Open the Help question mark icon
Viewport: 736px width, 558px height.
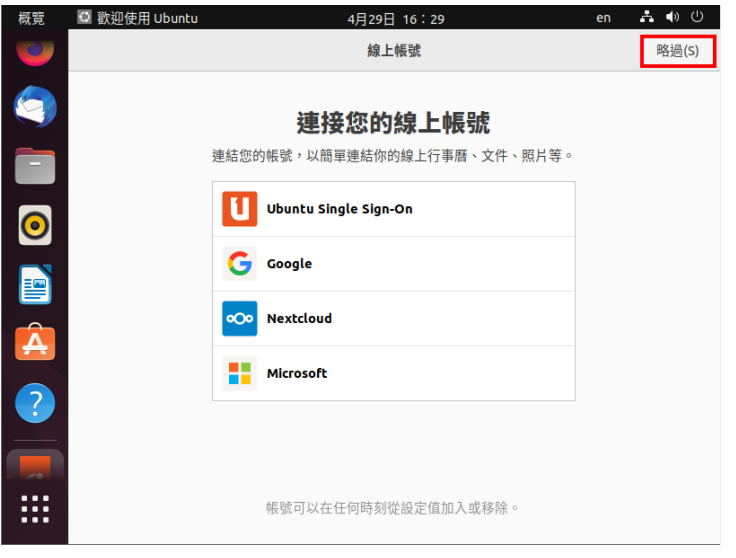(x=35, y=403)
